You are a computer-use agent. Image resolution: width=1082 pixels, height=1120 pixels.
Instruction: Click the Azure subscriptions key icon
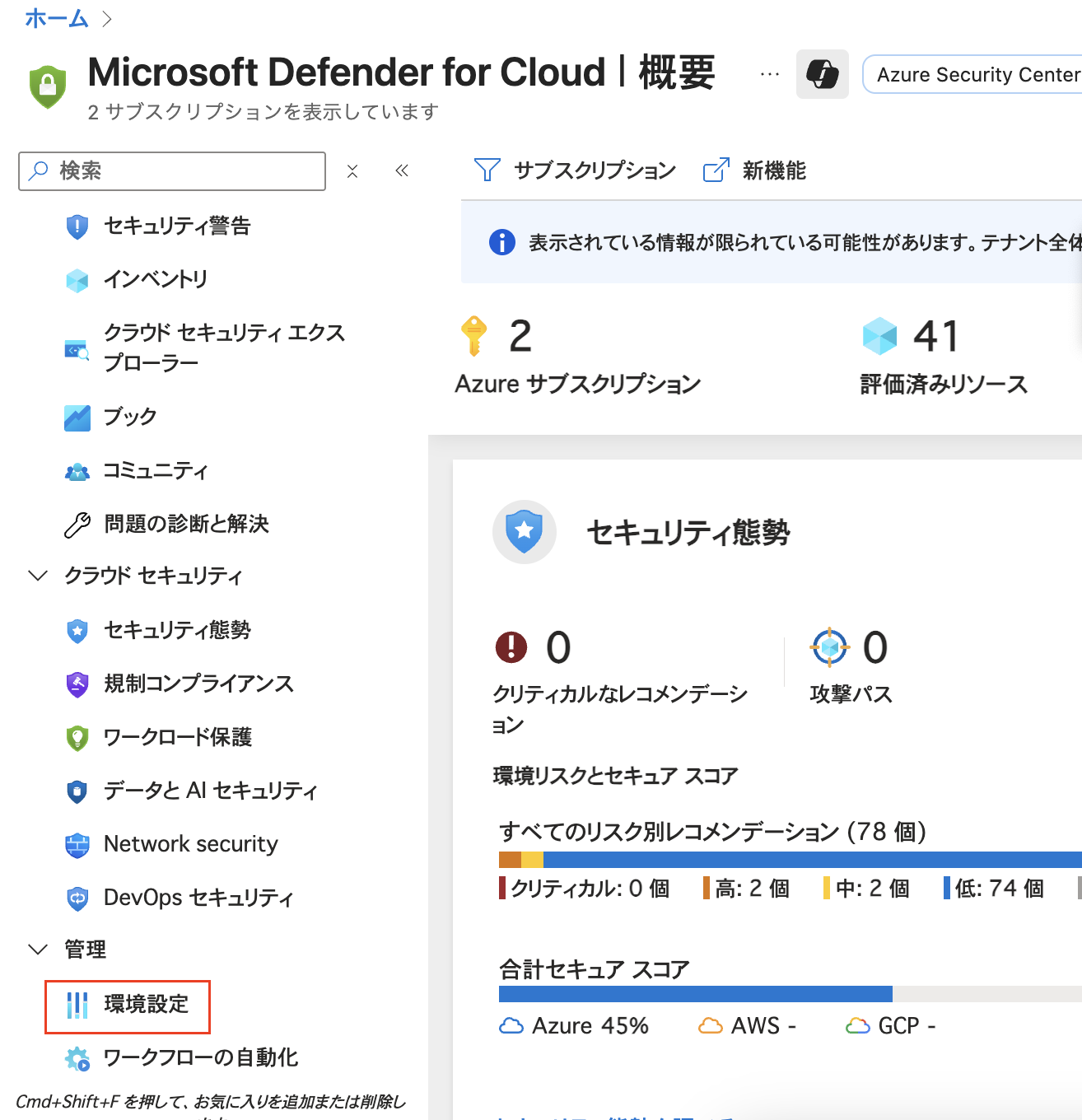[x=473, y=336]
